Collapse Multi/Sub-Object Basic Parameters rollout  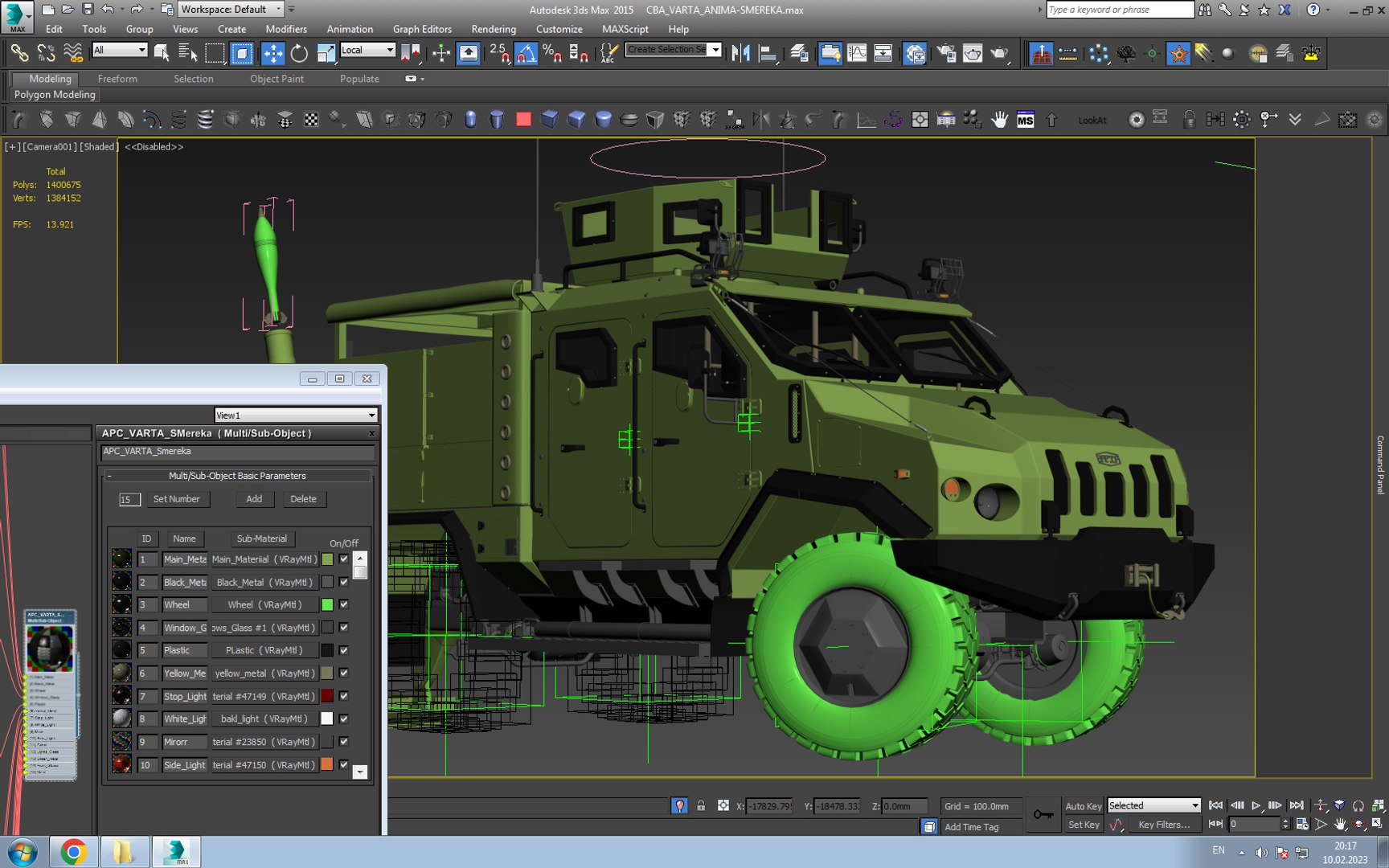237,476
